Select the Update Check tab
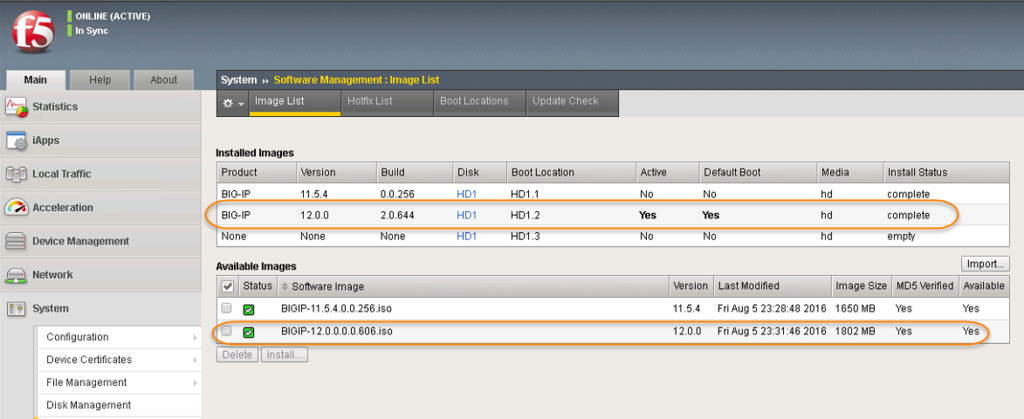The image size is (1024, 419). 572,102
